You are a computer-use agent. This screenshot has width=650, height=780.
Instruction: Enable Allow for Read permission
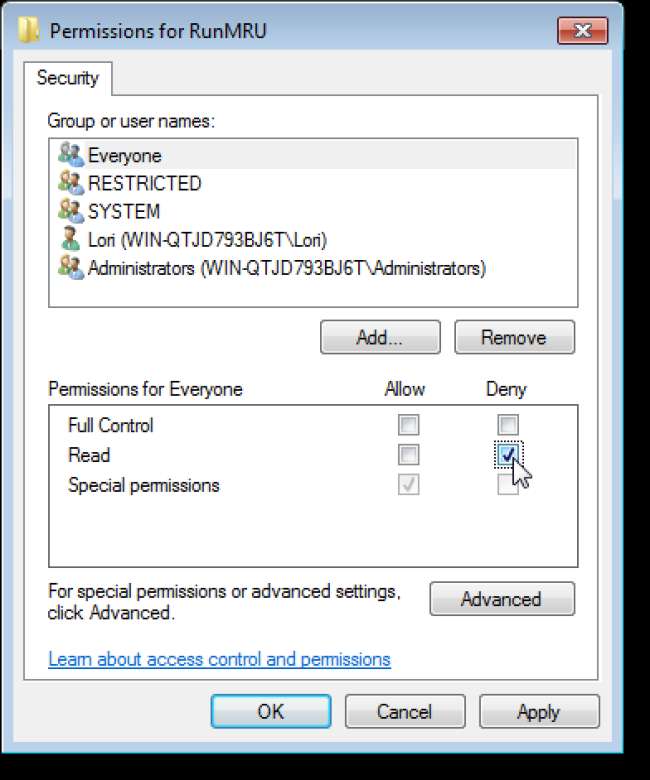[x=408, y=455]
